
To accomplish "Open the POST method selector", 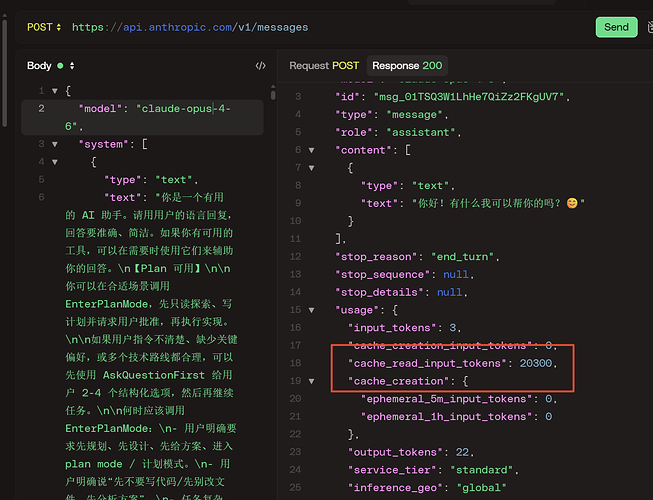I will point(44,27).
